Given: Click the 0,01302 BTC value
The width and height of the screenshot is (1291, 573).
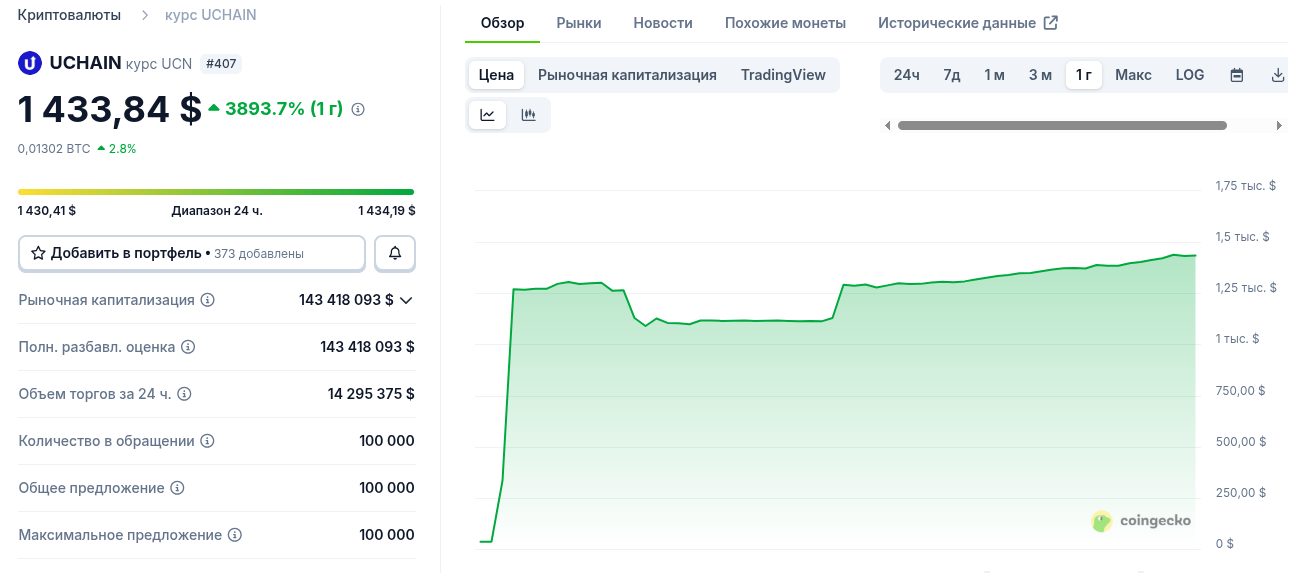Looking at the screenshot, I should coord(54,148).
